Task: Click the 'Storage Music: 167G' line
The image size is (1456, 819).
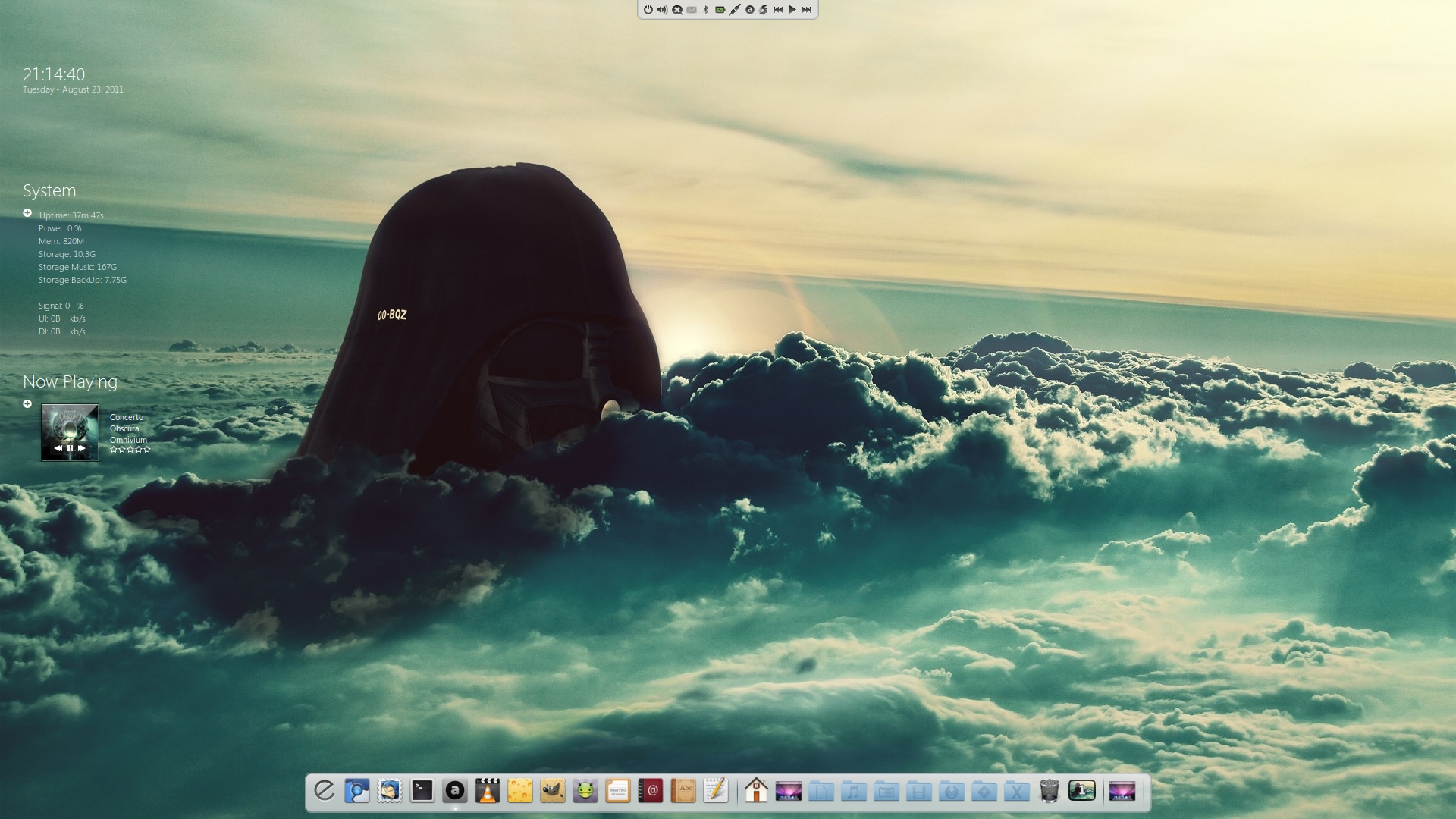Action: (x=78, y=267)
